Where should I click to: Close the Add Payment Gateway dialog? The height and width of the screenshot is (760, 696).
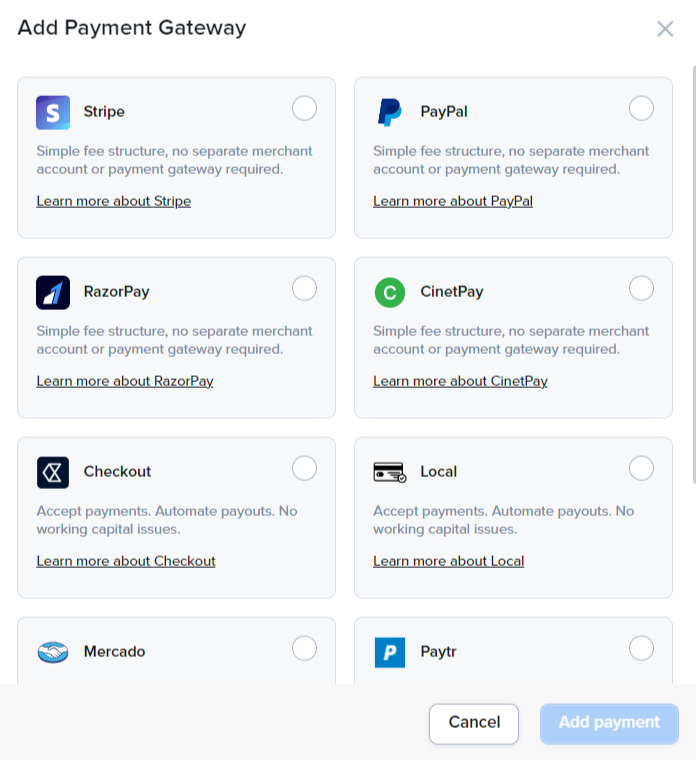click(665, 29)
